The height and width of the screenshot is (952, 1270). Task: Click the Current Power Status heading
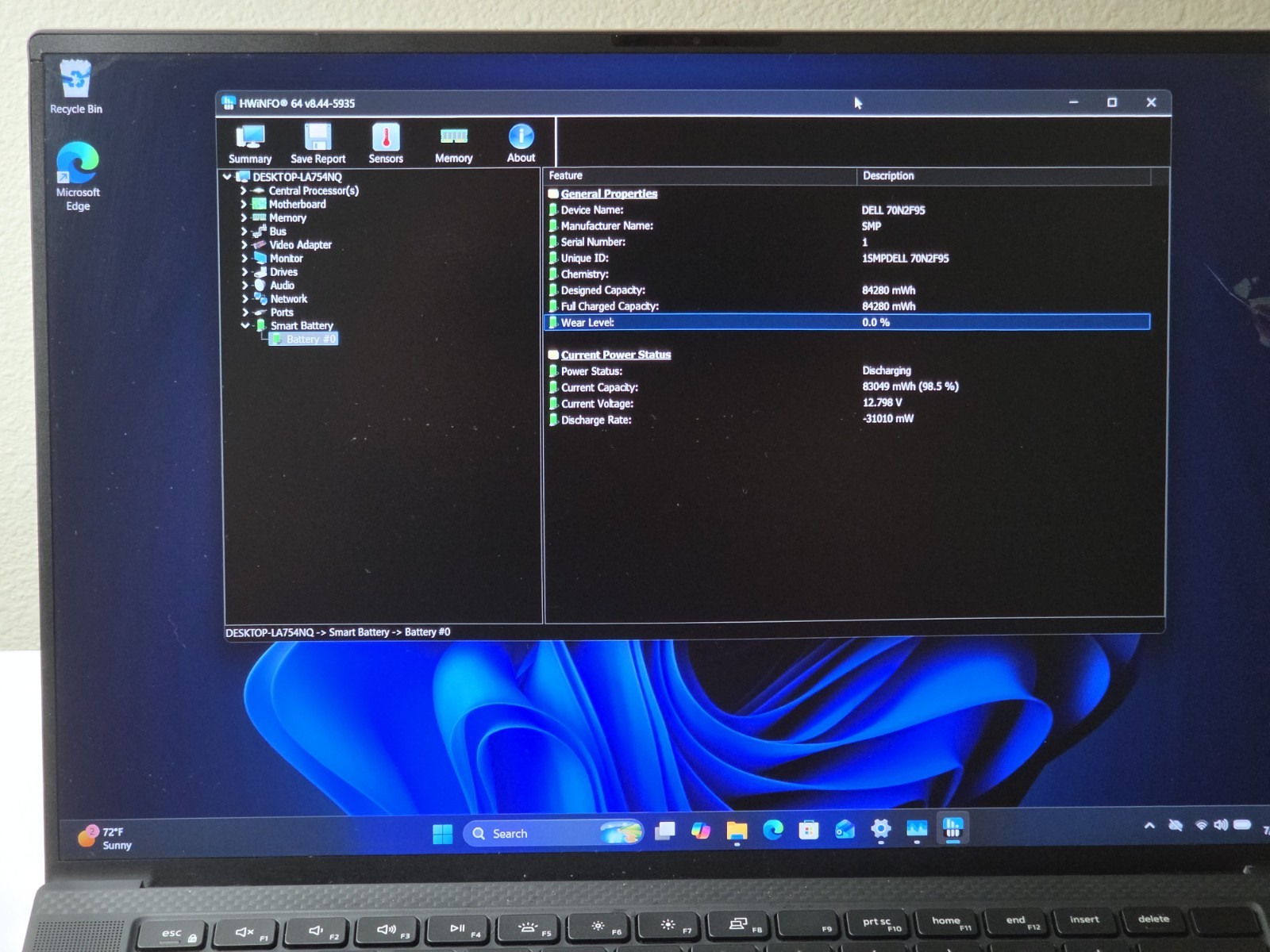[616, 355]
